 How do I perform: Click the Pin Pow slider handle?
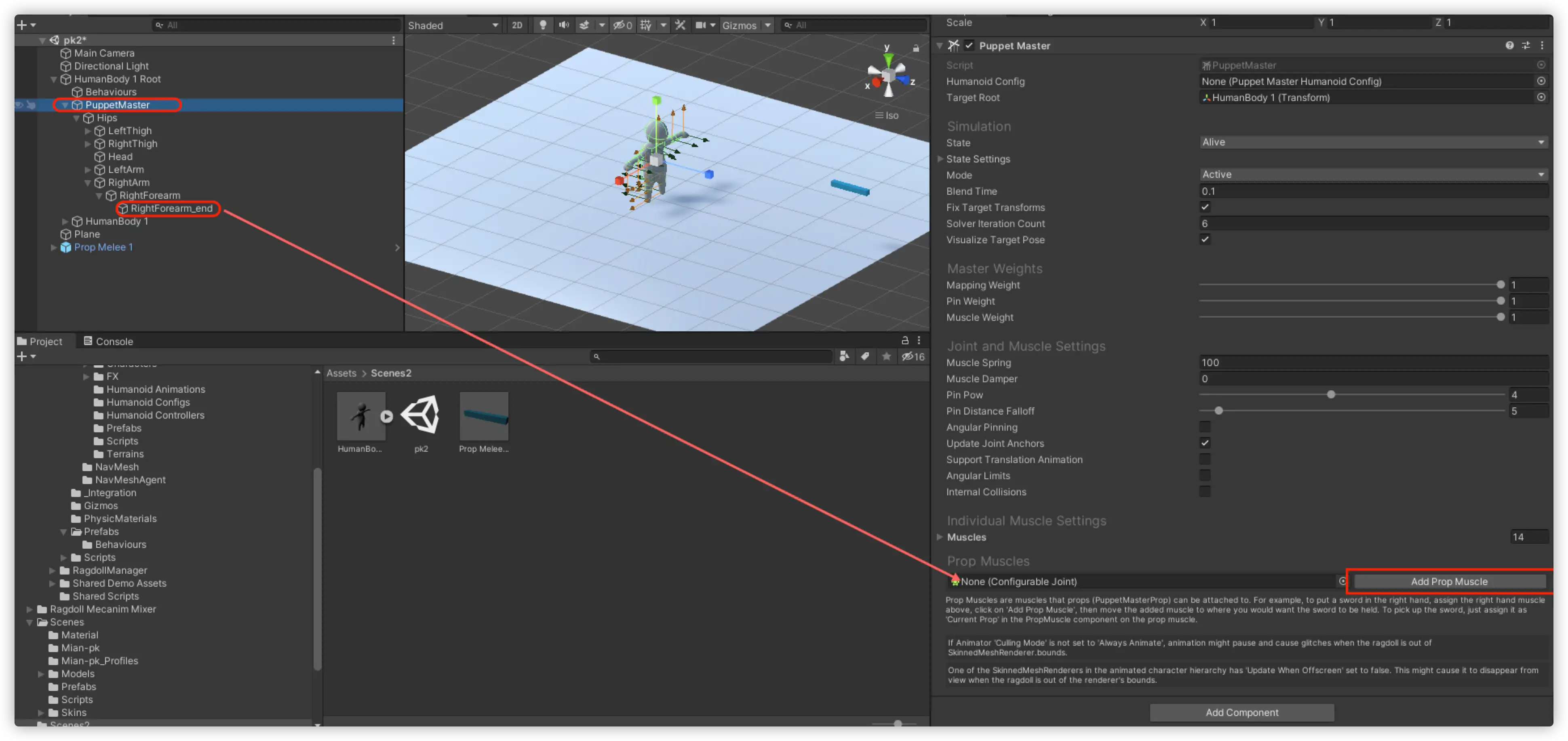pyautogui.click(x=1331, y=395)
